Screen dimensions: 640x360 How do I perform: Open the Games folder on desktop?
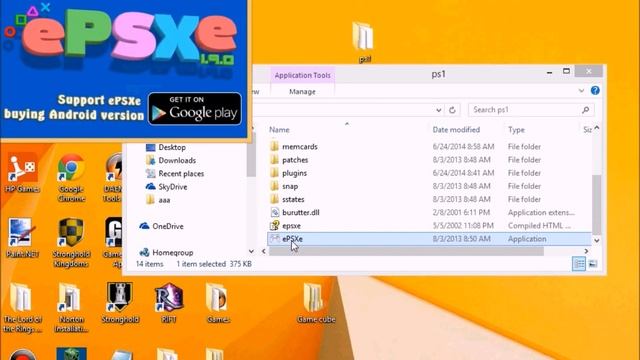(x=218, y=303)
